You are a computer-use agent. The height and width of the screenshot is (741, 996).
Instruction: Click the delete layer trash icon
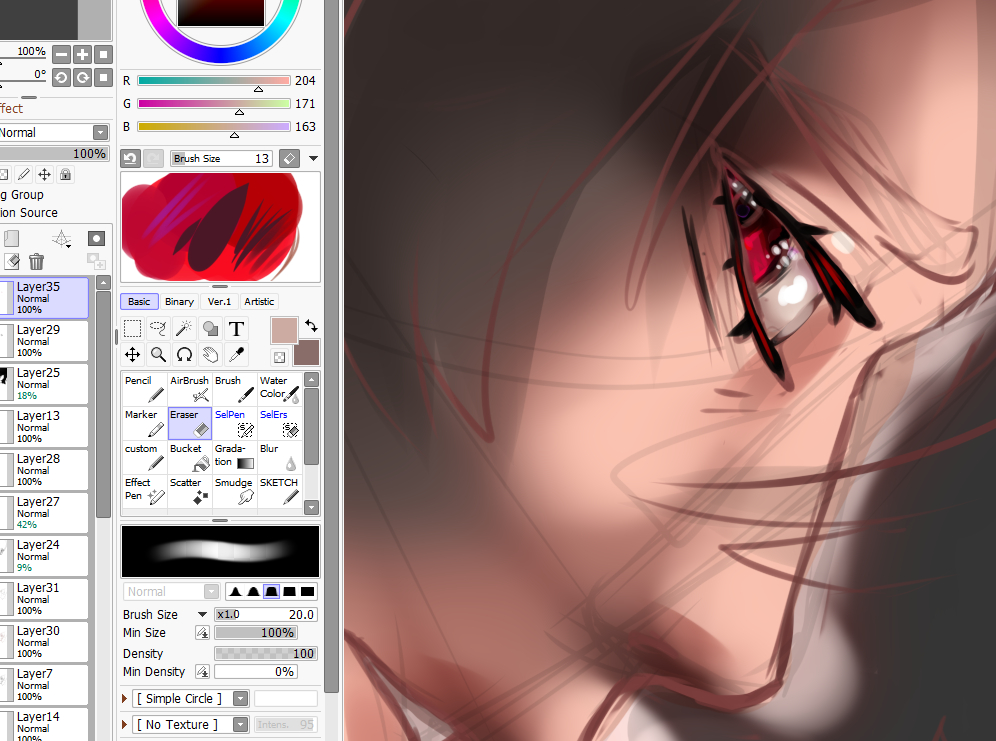(36, 262)
